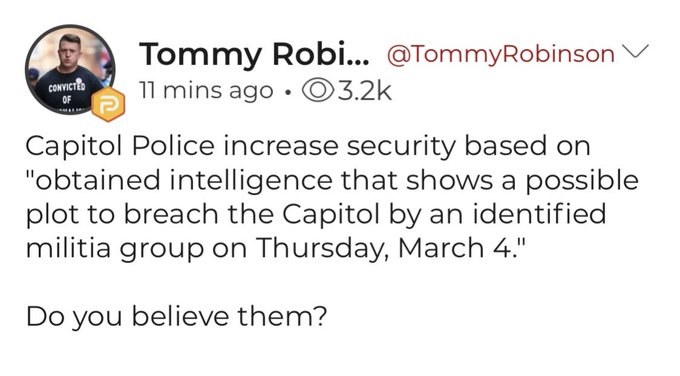The height and width of the screenshot is (376, 680).
Task: Click the 'militia group' words in post
Action: [114, 249]
